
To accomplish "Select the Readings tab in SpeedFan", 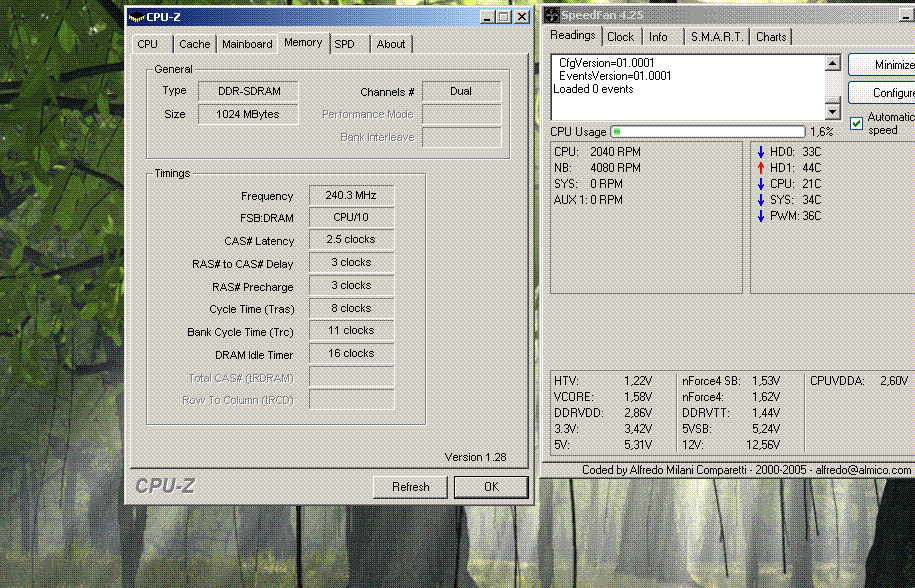I will click(572, 36).
